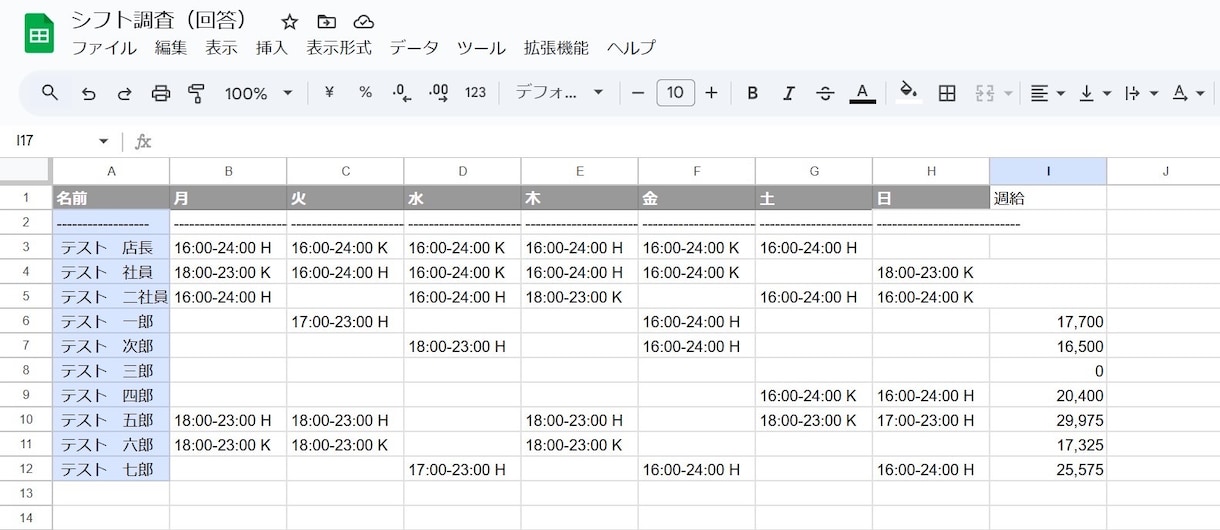Decrease decimal places
The image size is (1220, 530).
click(401, 93)
